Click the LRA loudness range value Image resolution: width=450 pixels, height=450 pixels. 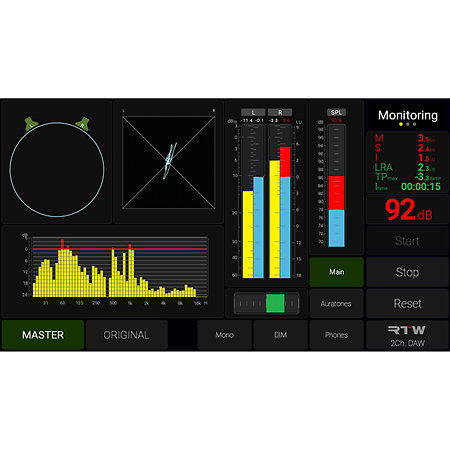click(426, 167)
